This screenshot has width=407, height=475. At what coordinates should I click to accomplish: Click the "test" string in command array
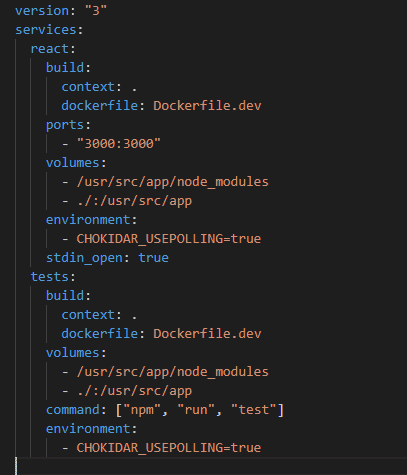[x=254, y=410]
